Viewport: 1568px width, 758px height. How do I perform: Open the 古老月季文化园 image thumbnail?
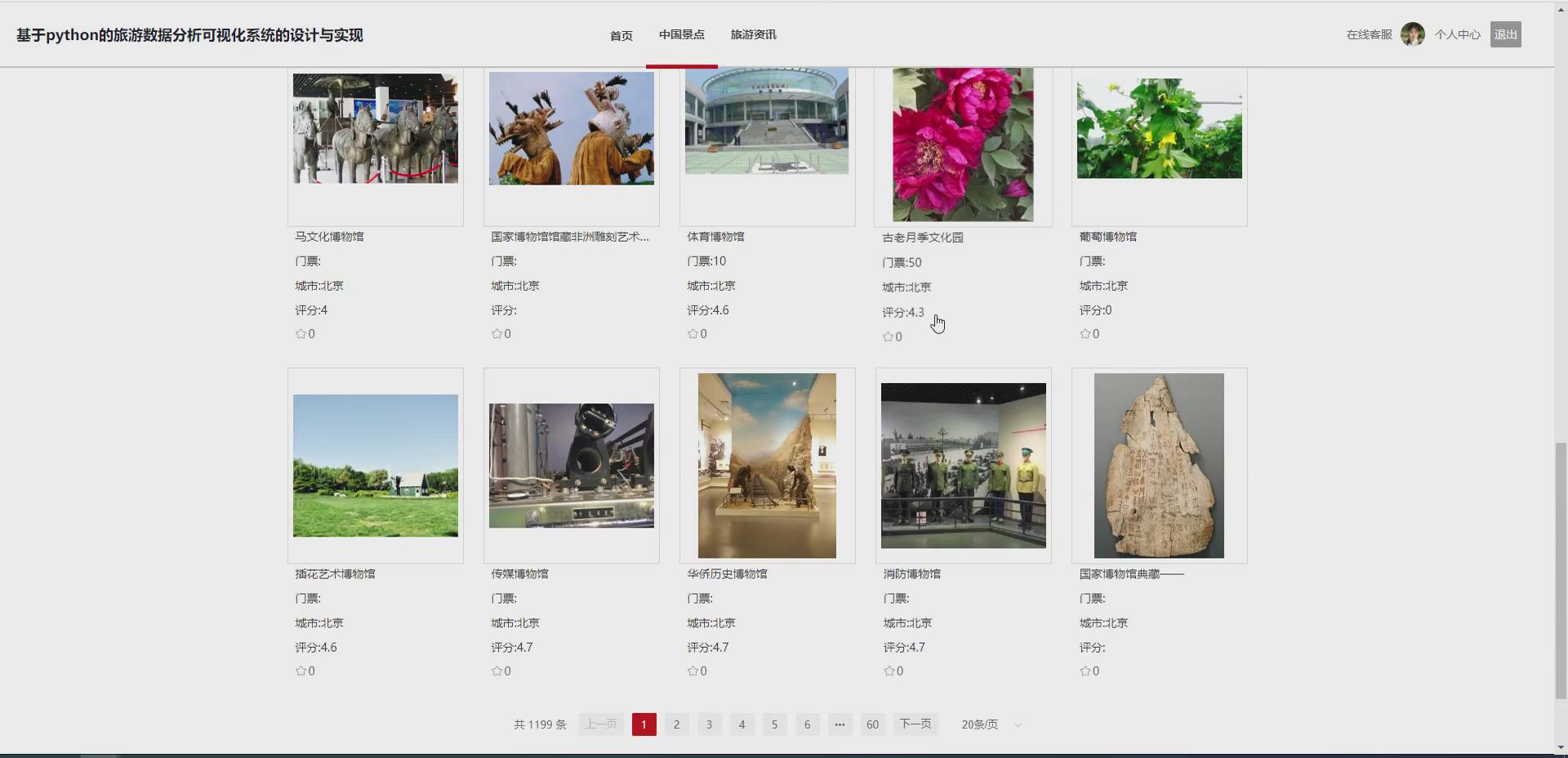click(963, 144)
